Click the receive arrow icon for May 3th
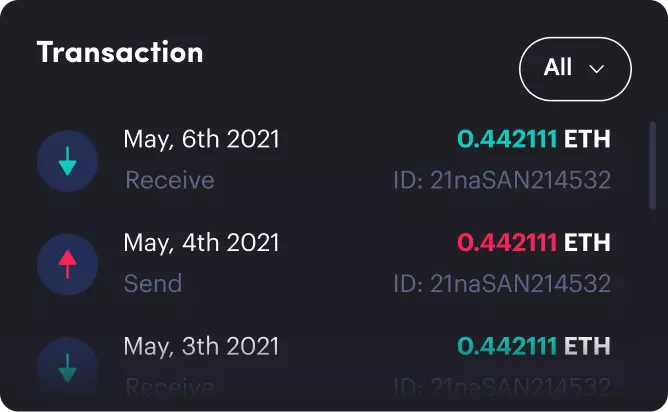The height and width of the screenshot is (412, 668). click(x=67, y=367)
